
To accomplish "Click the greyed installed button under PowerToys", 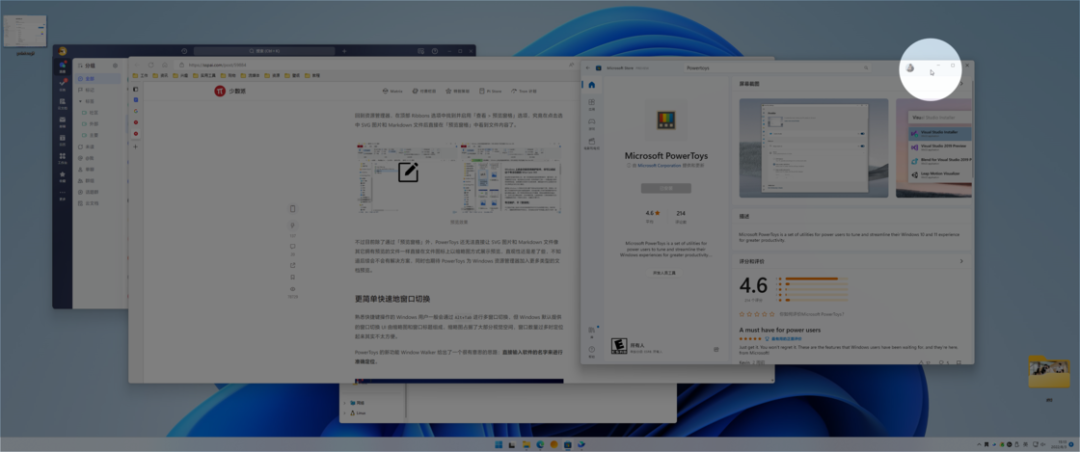I will click(666, 188).
